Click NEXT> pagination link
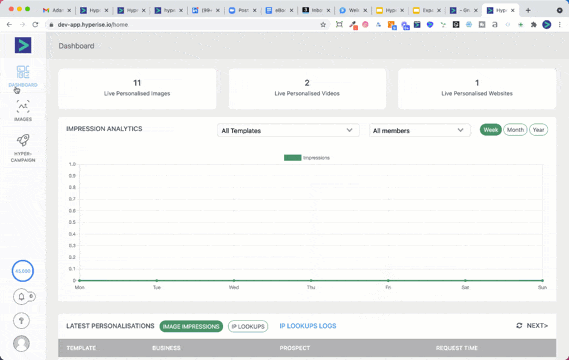 pos(537,326)
